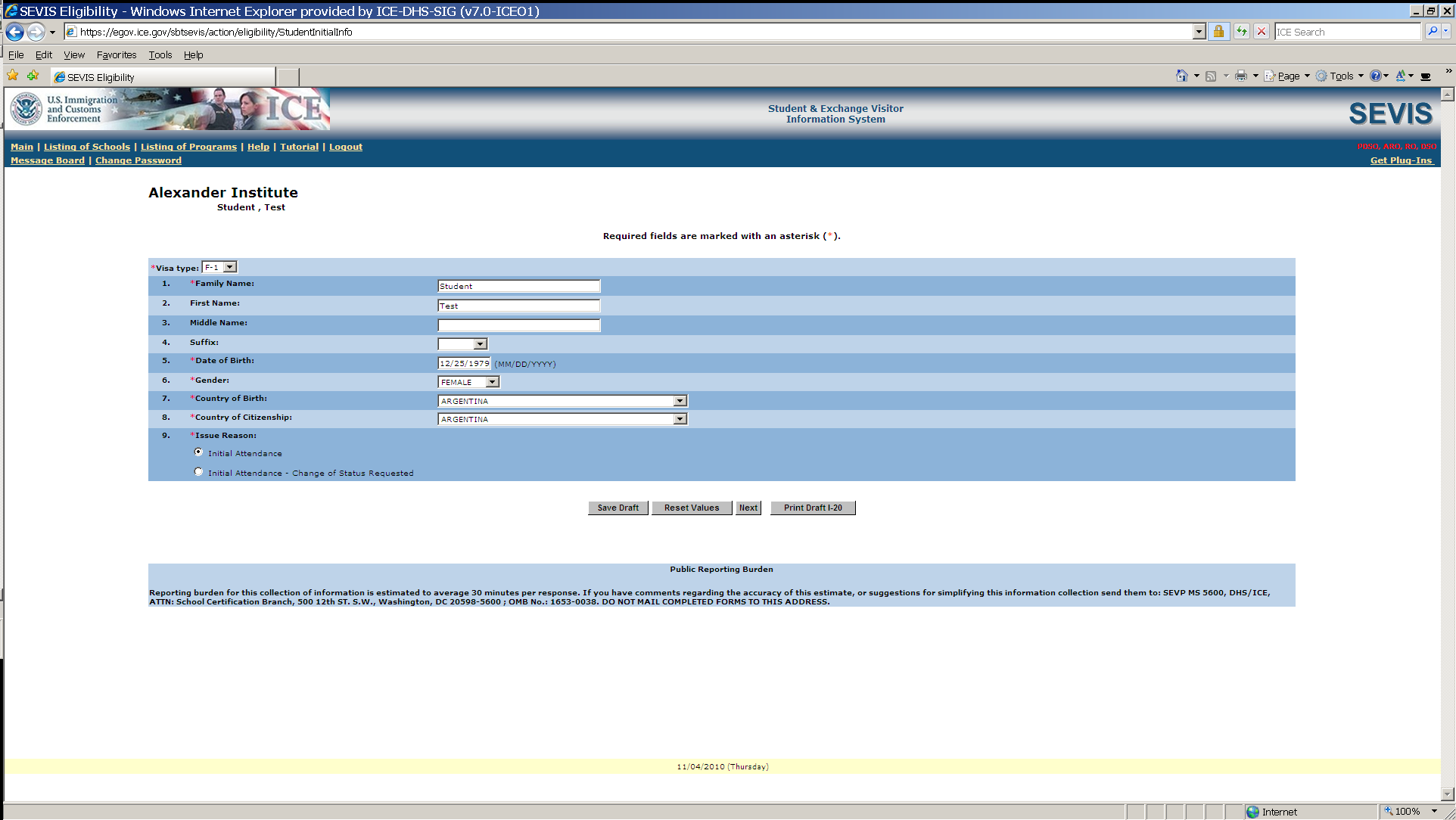
Task: Click the Print toolbar icon
Action: tap(1240, 76)
